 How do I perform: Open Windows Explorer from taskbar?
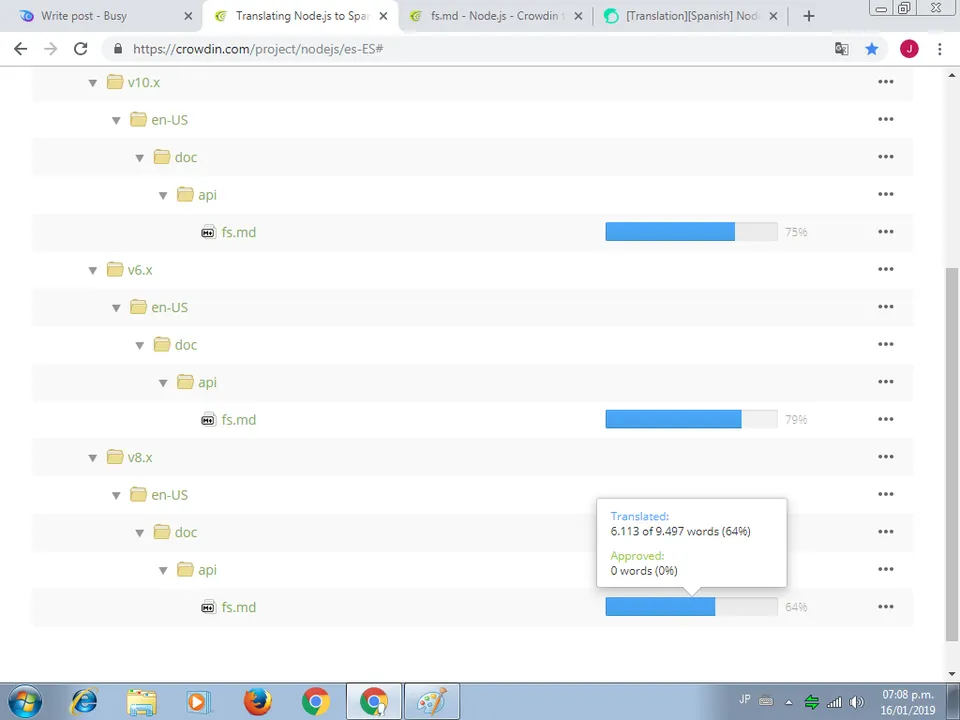click(x=141, y=702)
